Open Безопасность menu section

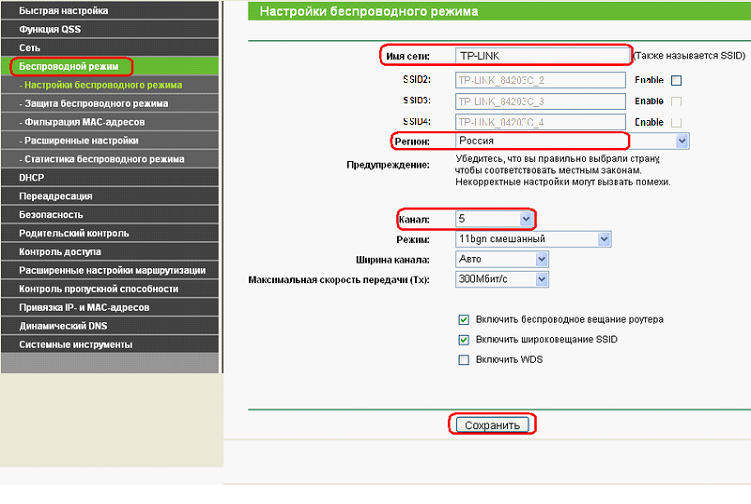110,215
